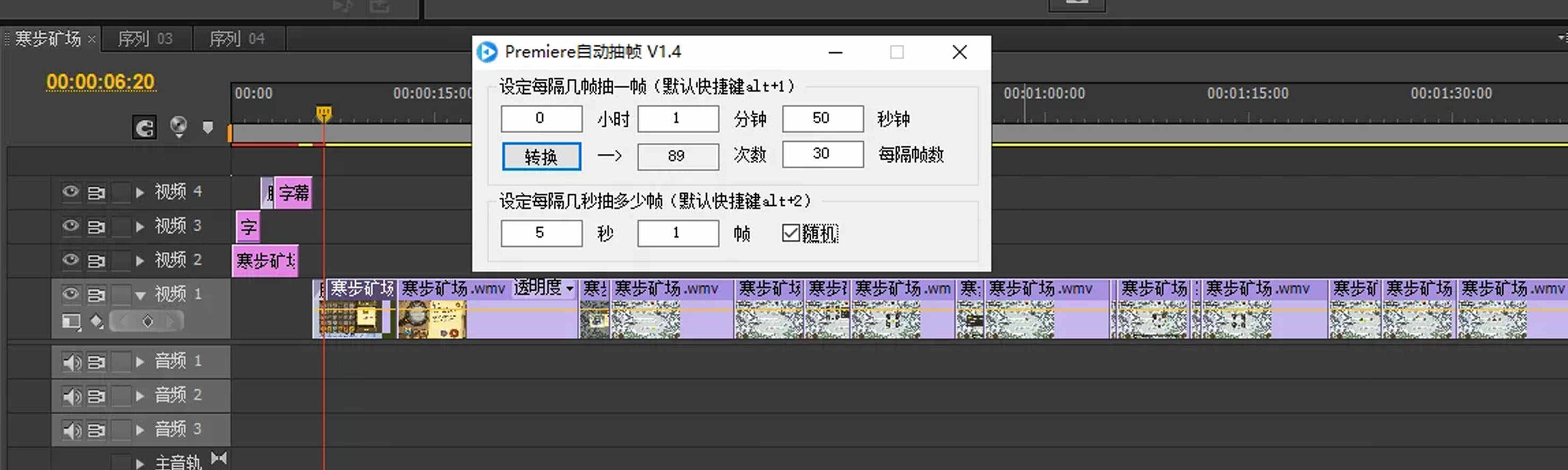Toggle sync lock icon on 音频 1

96,362
